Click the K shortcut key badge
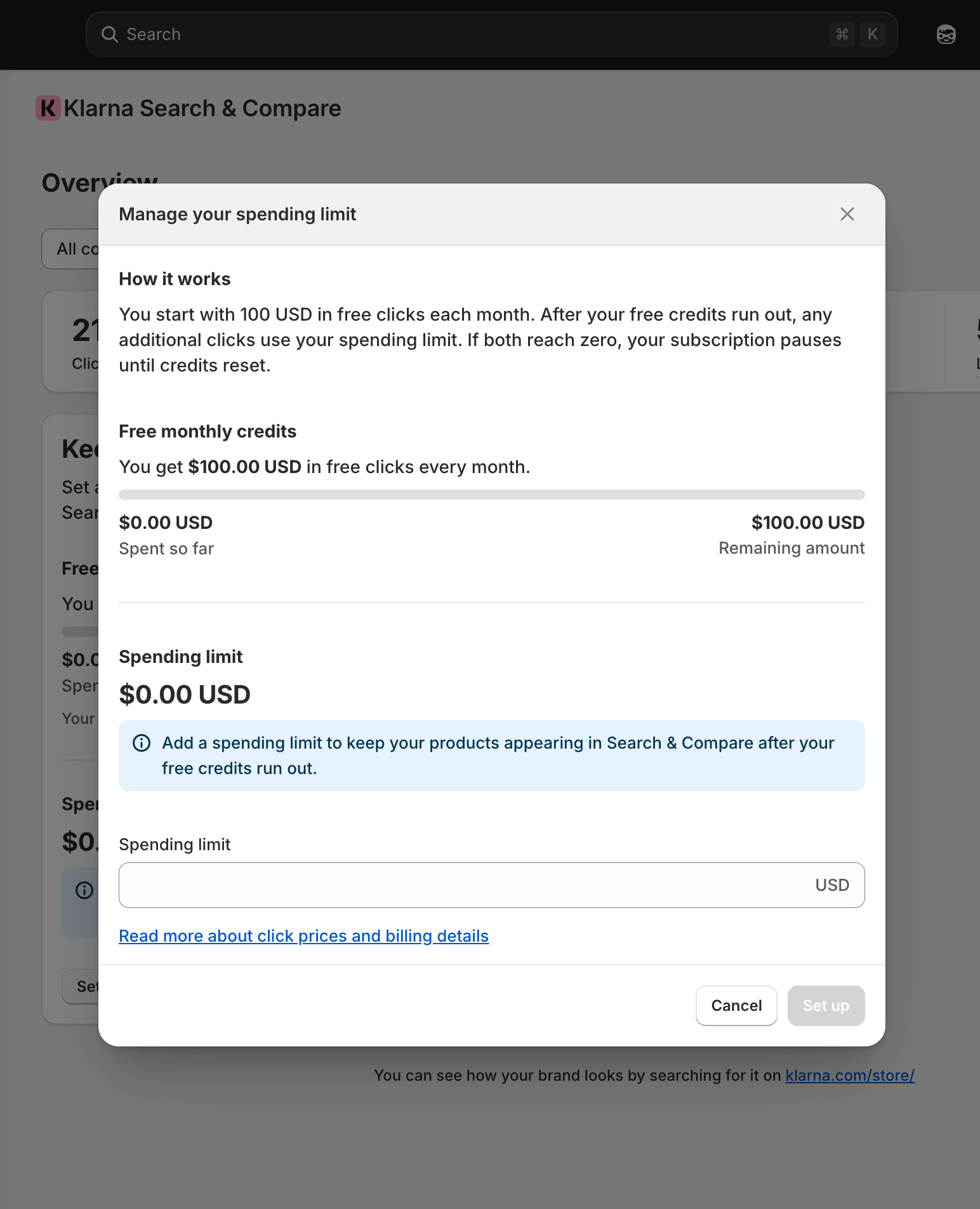Image resolution: width=980 pixels, height=1209 pixels. click(x=872, y=34)
